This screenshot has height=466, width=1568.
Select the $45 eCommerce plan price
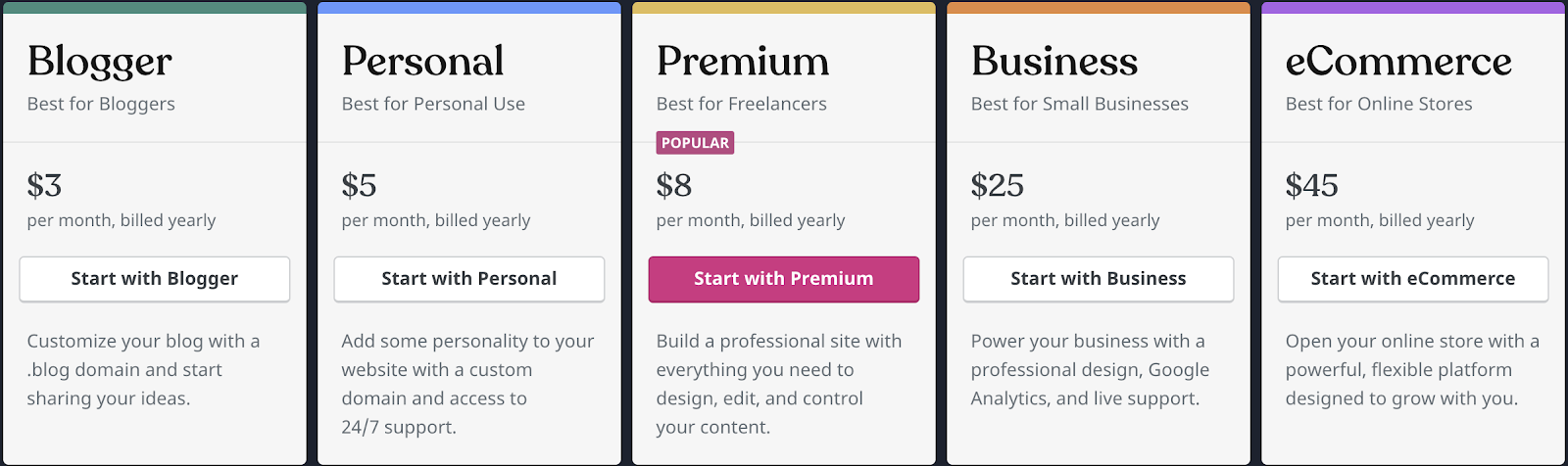point(1312,185)
